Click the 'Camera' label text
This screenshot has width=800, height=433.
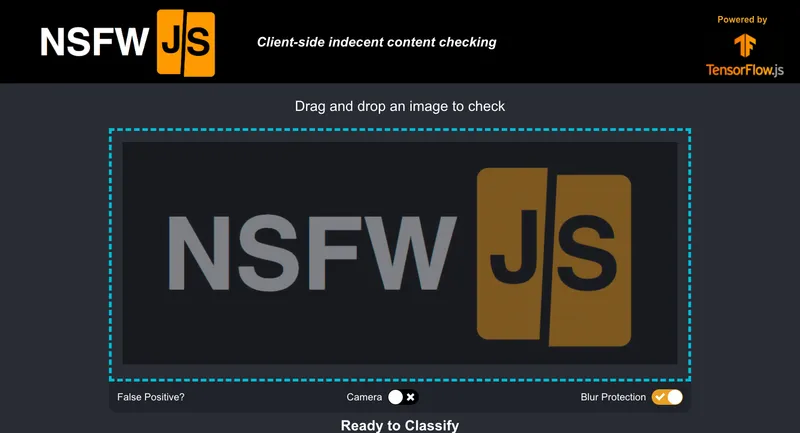tap(364, 397)
